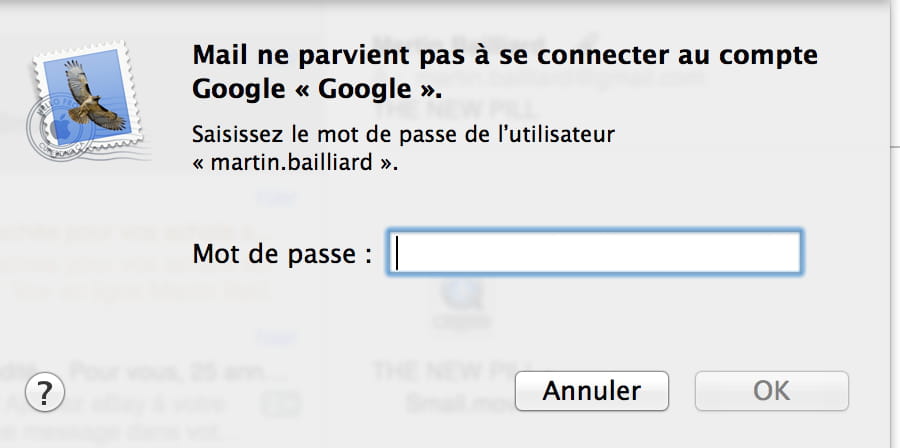900x448 pixels.
Task: Focus the Mot de passe input field
Action: (594, 253)
